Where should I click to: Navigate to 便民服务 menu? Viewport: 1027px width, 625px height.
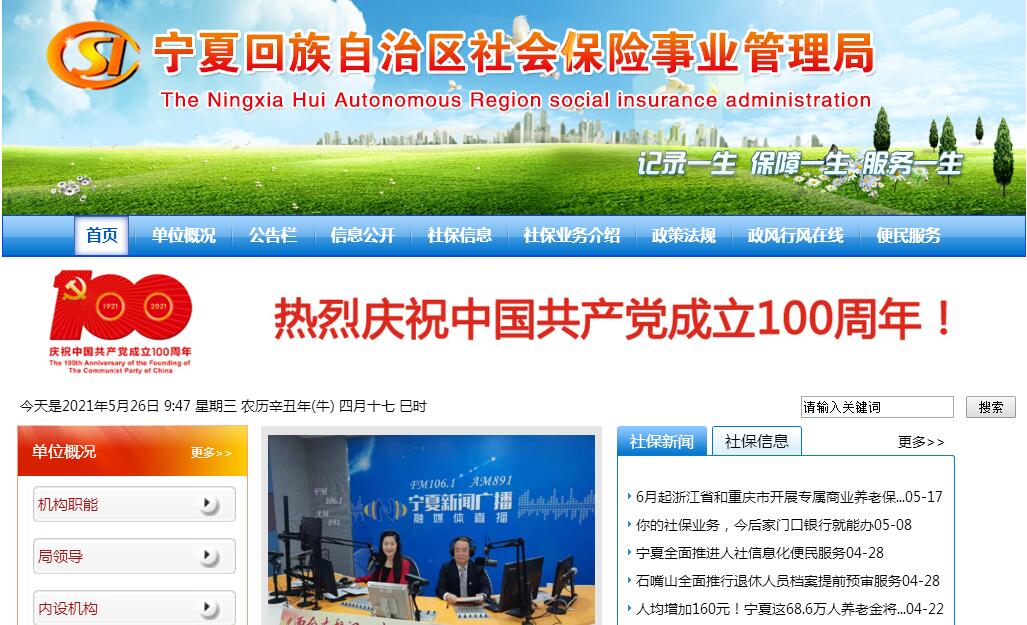click(908, 236)
